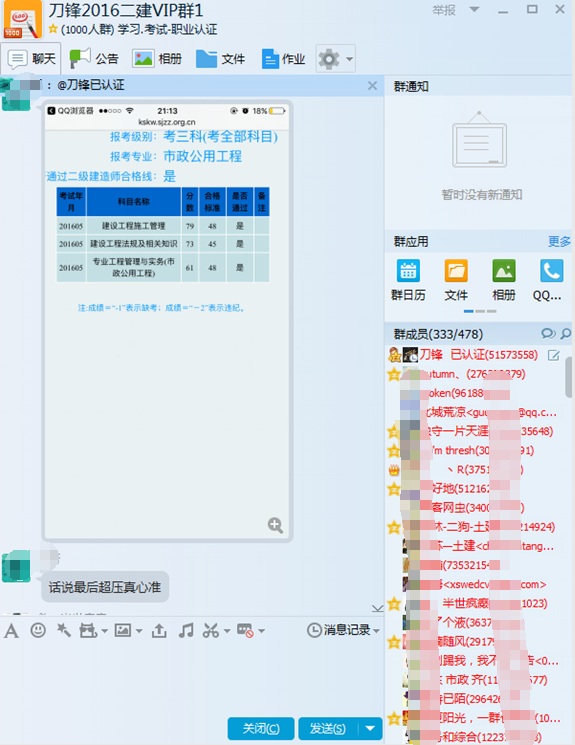Click the 发送(S) send button
The height and width of the screenshot is (745, 575).
330,728
